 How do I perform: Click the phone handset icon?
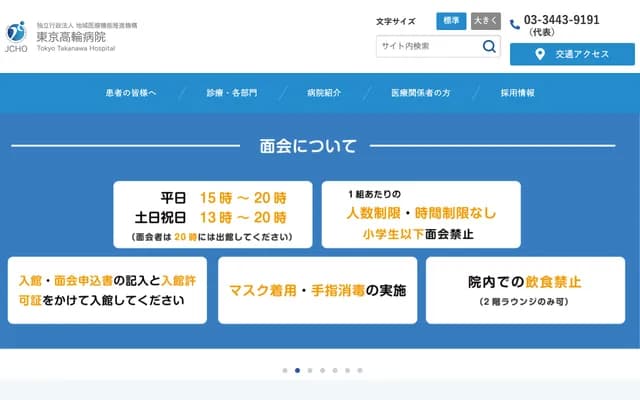pos(515,24)
